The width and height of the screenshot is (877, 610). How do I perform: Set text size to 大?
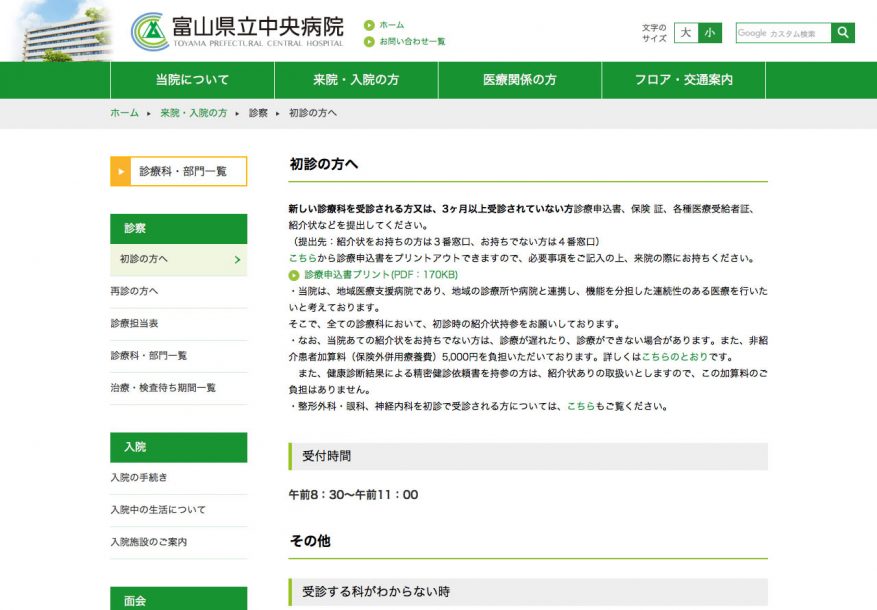click(x=685, y=33)
